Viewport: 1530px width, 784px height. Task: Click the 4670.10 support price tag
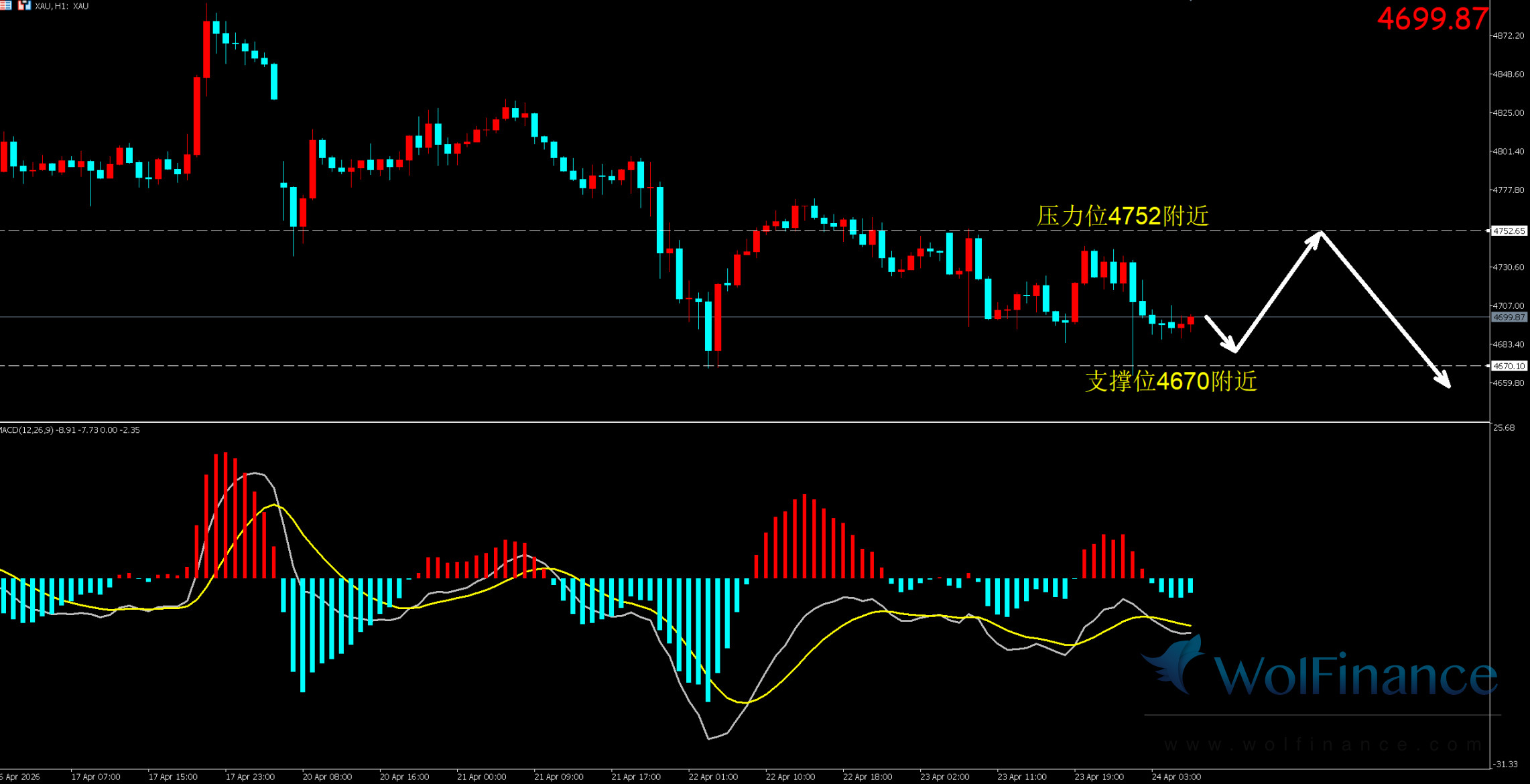[x=1509, y=366]
